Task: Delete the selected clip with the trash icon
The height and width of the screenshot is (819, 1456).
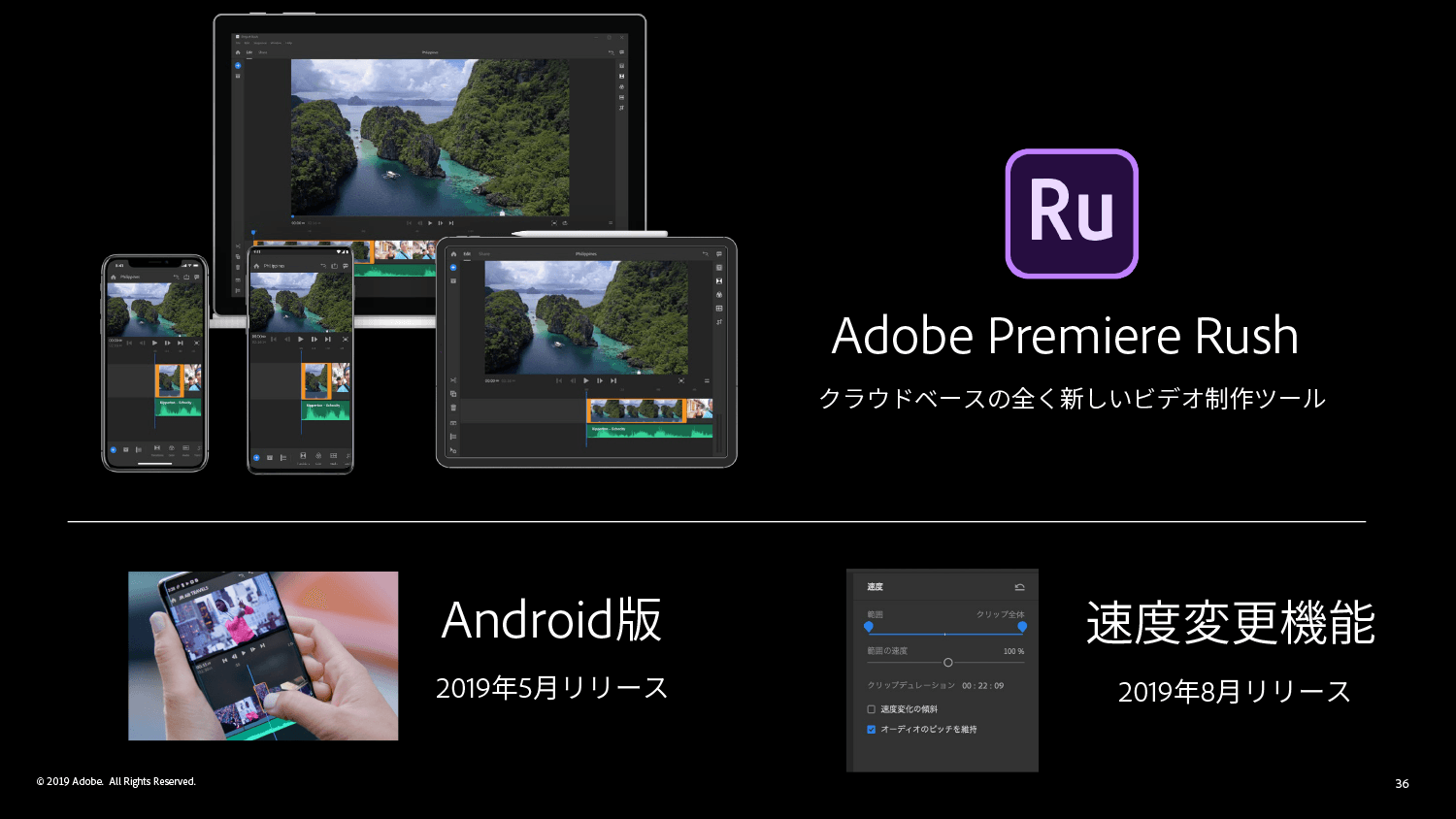Action: click(x=452, y=409)
